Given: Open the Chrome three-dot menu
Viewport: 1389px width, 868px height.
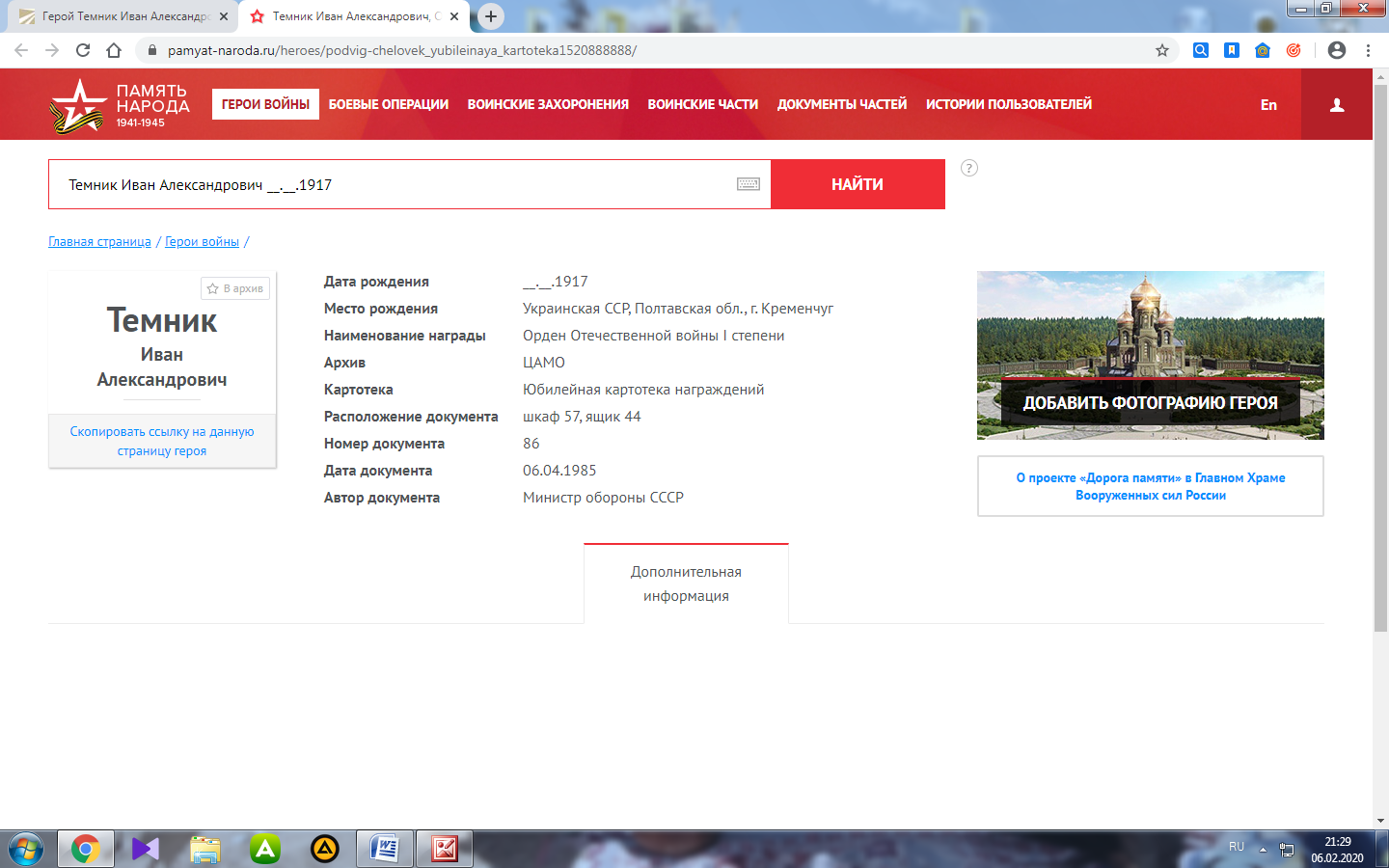Looking at the screenshot, I should pyautogui.click(x=1368, y=50).
